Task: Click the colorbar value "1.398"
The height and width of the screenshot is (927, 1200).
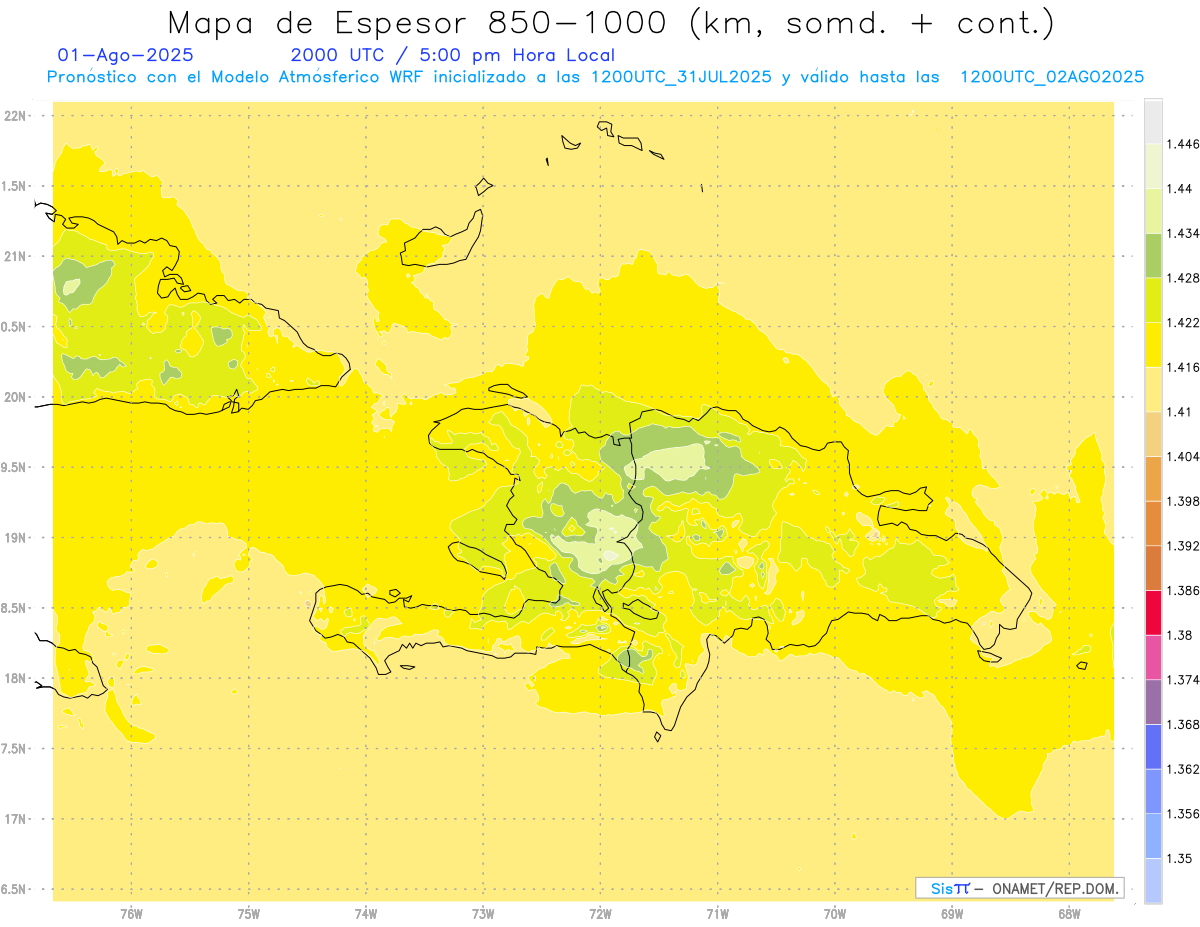Action: (1182, 501)
